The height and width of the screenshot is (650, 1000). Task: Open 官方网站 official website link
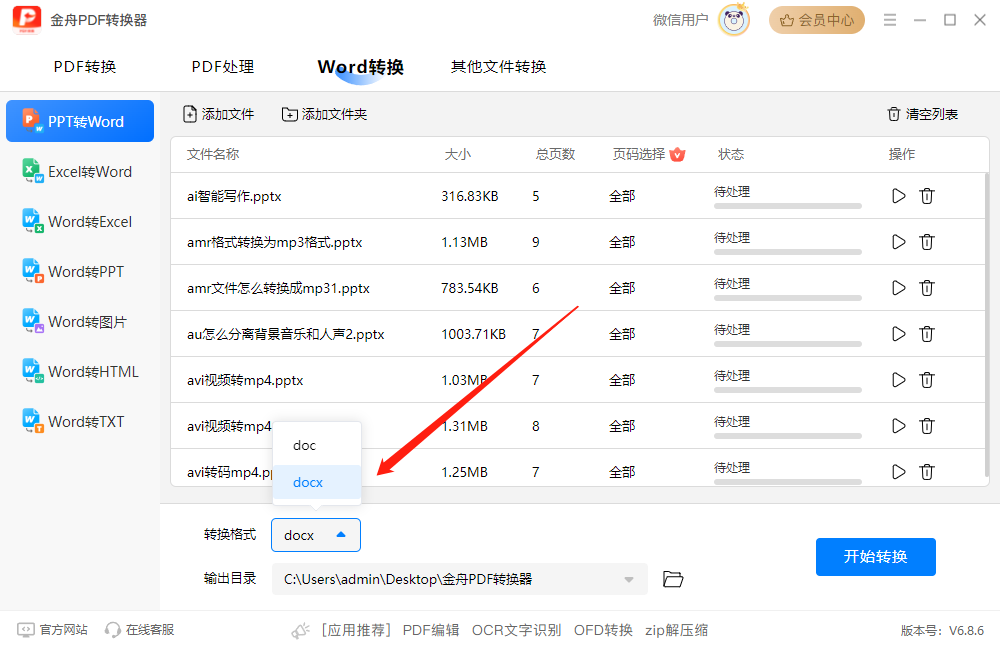(x=52, y=630)
